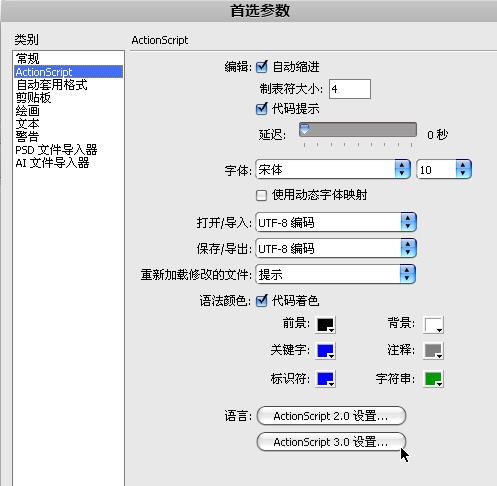
Task: Toggle the 代码着色 checkbox
Action: click(x=262, y=301)
